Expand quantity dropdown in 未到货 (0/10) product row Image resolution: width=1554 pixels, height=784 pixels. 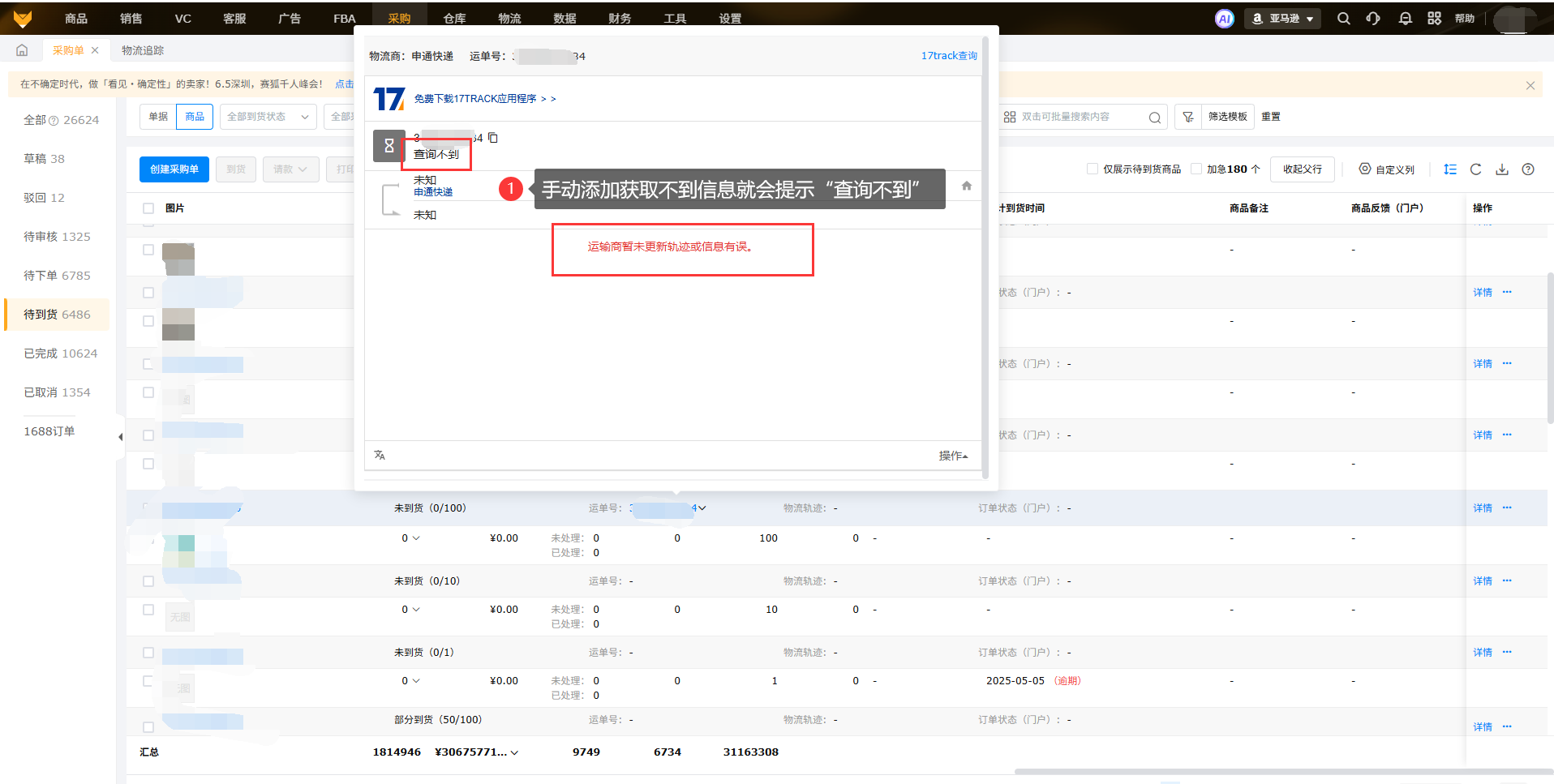[416, 610]
